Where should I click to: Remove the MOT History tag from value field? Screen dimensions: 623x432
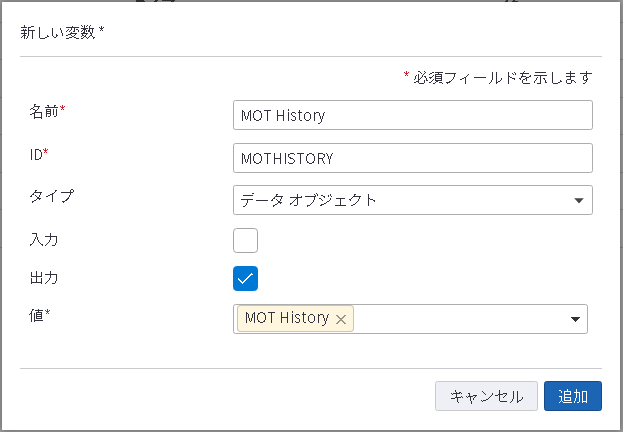pyautogui.click(x=341, y=319)
